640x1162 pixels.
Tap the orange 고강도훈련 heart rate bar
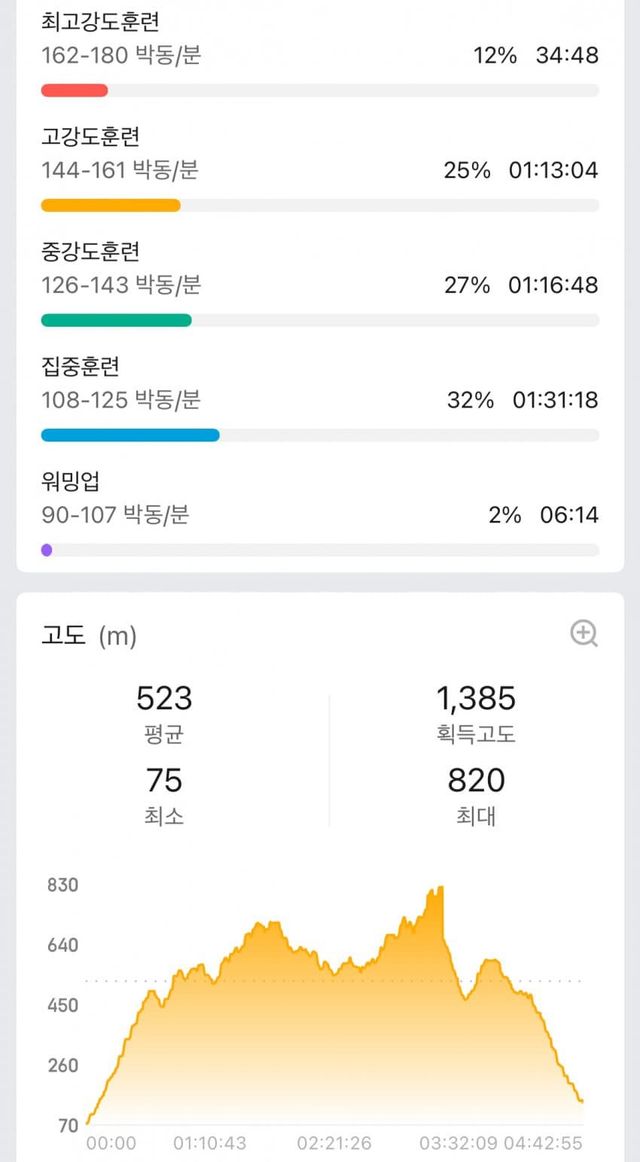click(111, 206)
